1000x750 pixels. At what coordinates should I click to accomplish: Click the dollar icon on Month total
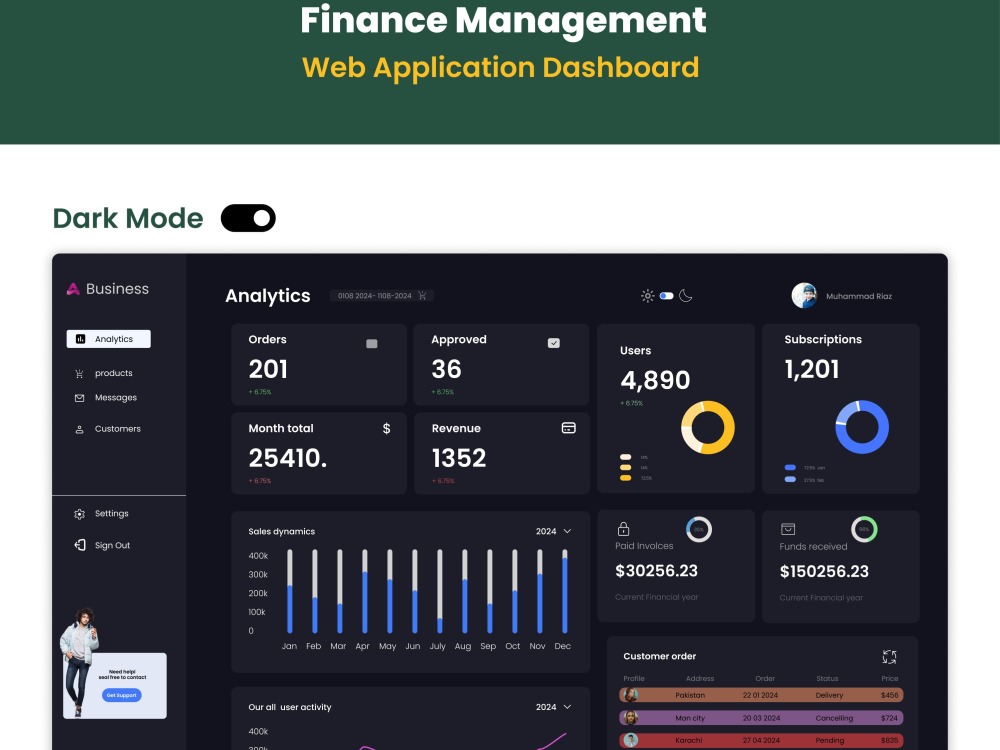(x=386, y=429)
